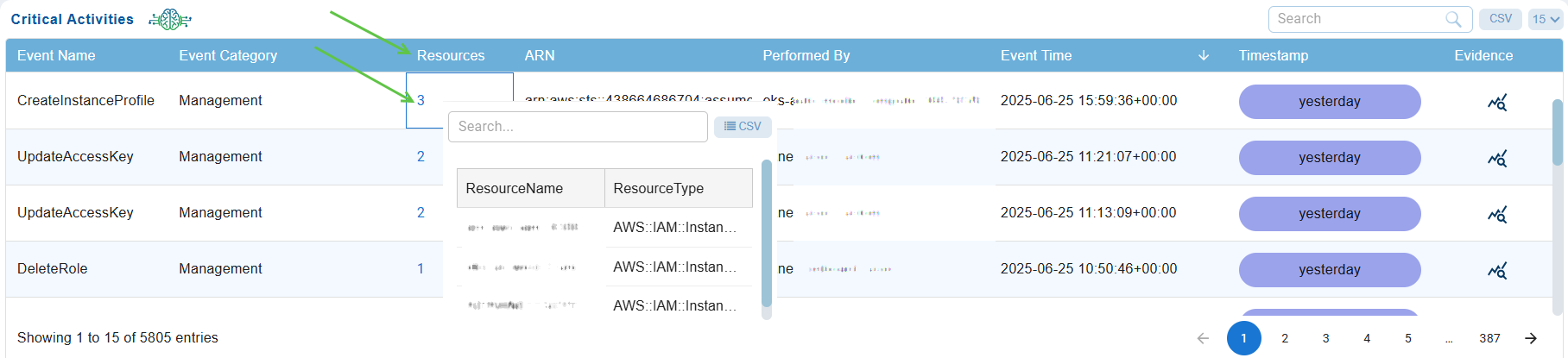Image resolution: width=1568 pixels, height=358 pixels.
Task: Open evidence for the 11:21:07 UpdateAccessKey event
Action: (x=1496, y=159)
